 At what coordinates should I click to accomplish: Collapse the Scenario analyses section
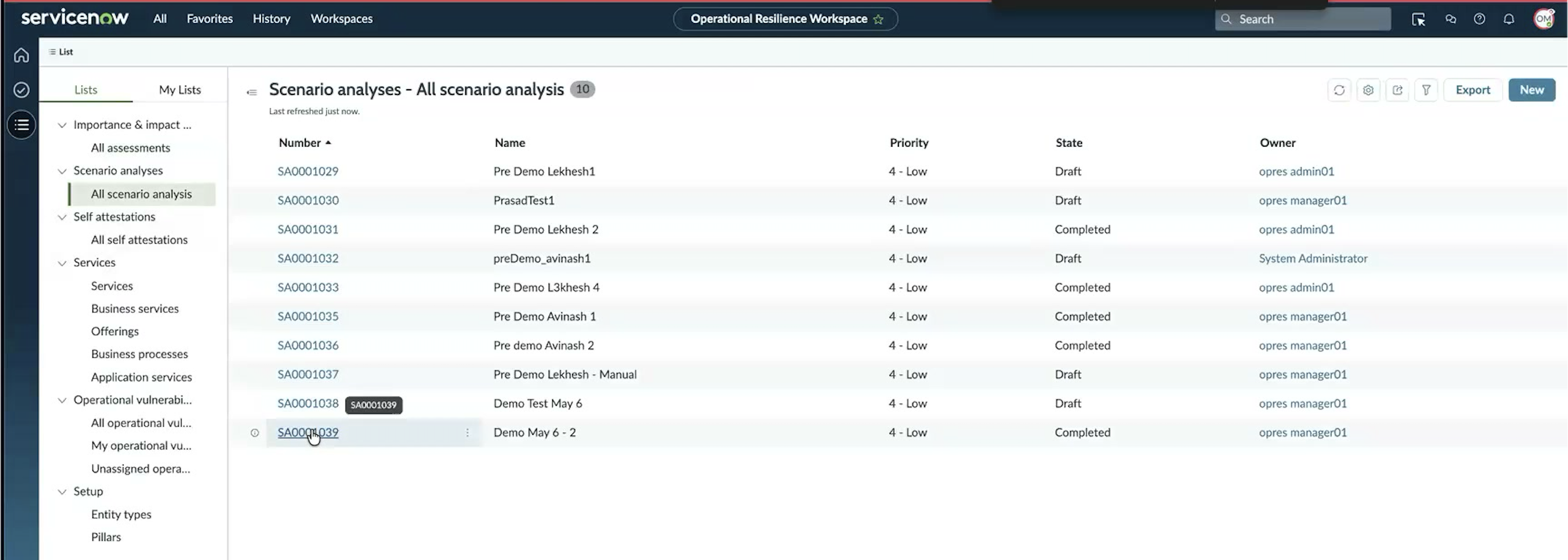[x=62, y=172]
